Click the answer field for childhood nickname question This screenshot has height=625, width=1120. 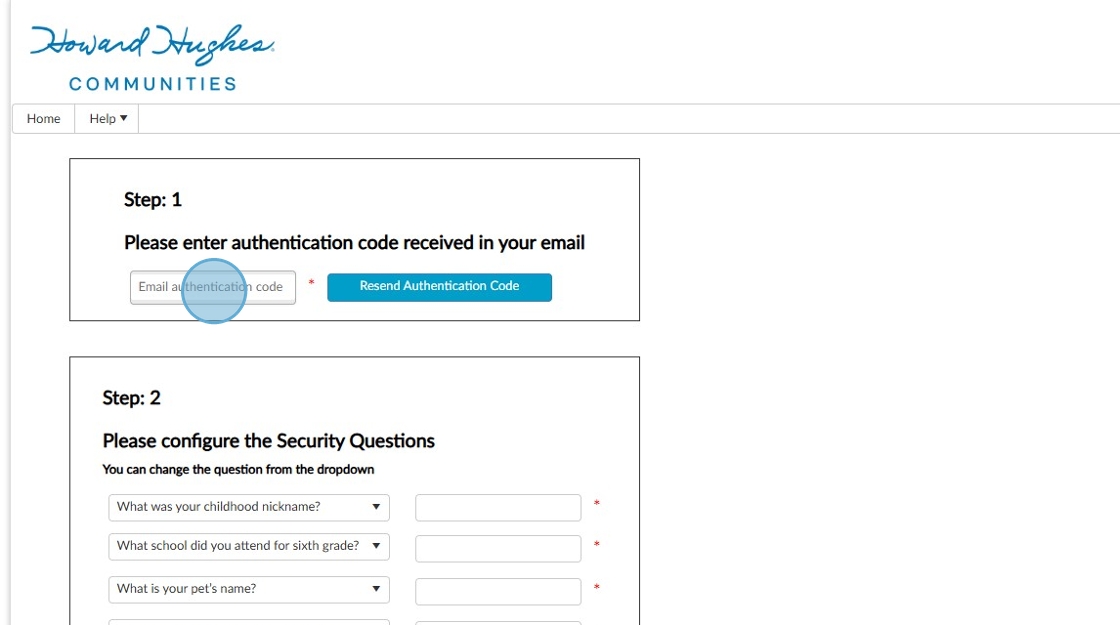(x=497, y=507)
